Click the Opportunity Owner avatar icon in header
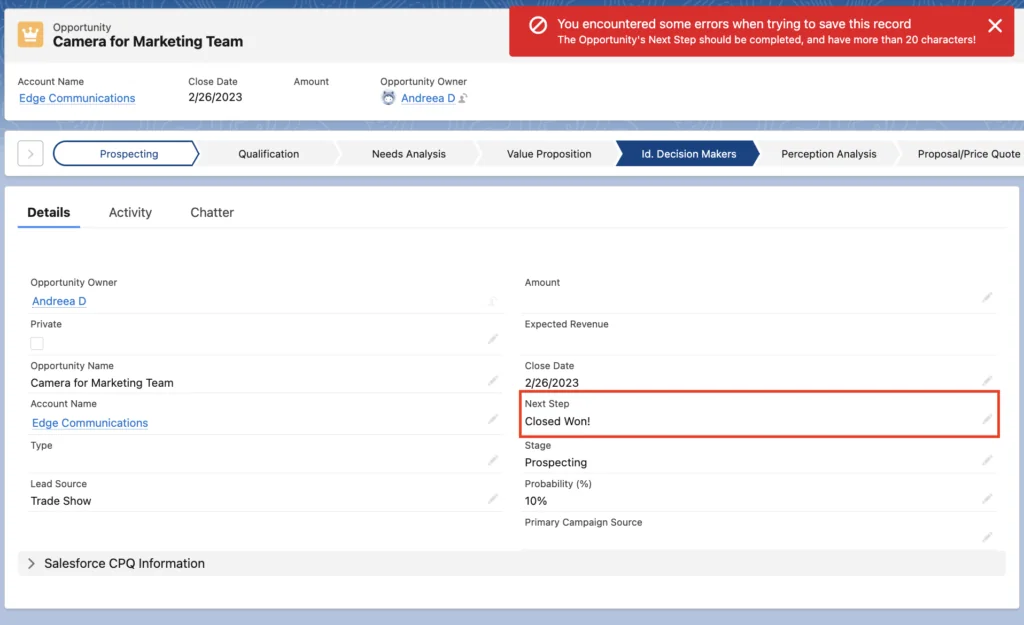This screenshot has width=1024, height=625. 389,98
